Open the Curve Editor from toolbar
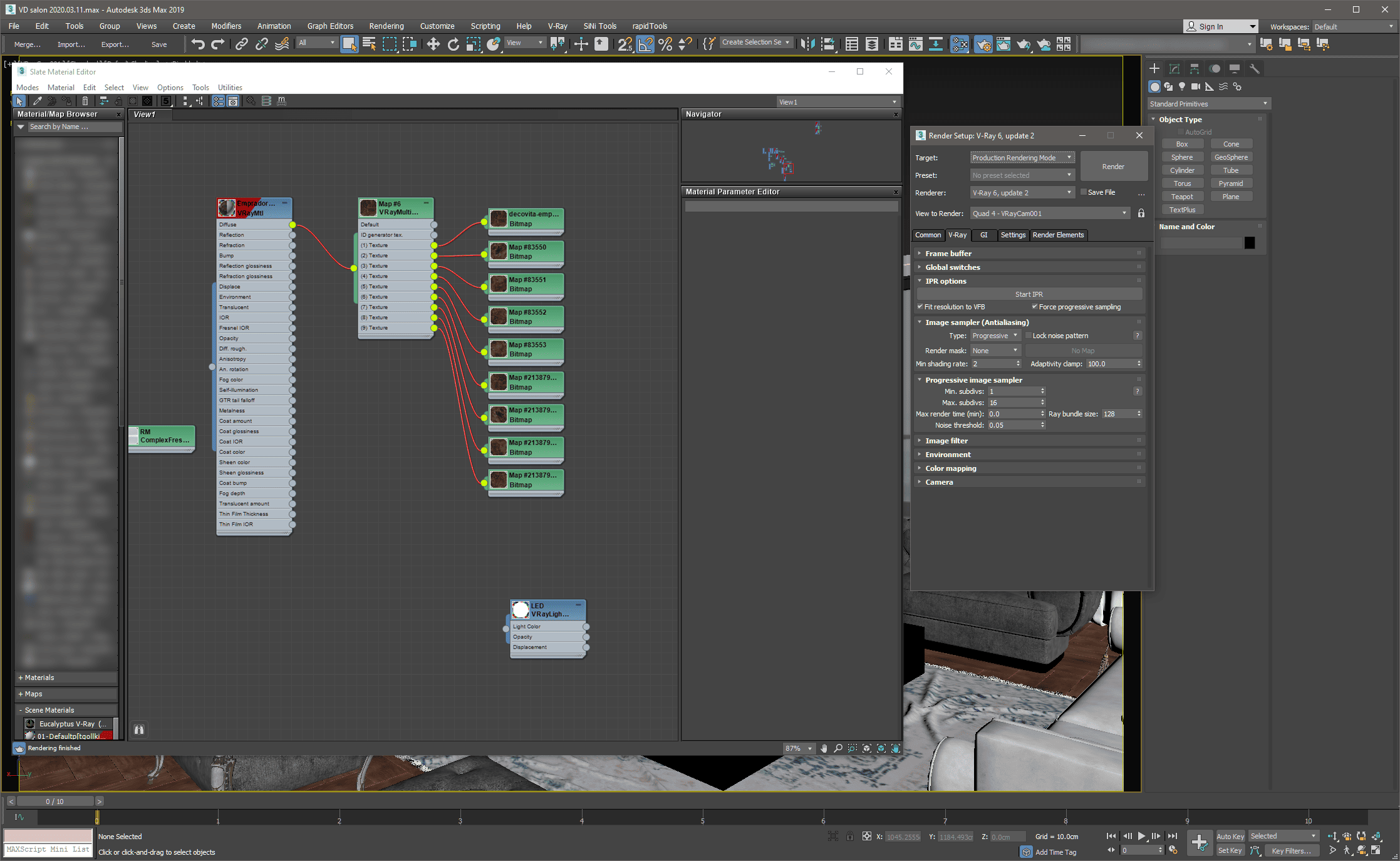The width and height of the screenshot is (1400, 861). tap(915, 44)
